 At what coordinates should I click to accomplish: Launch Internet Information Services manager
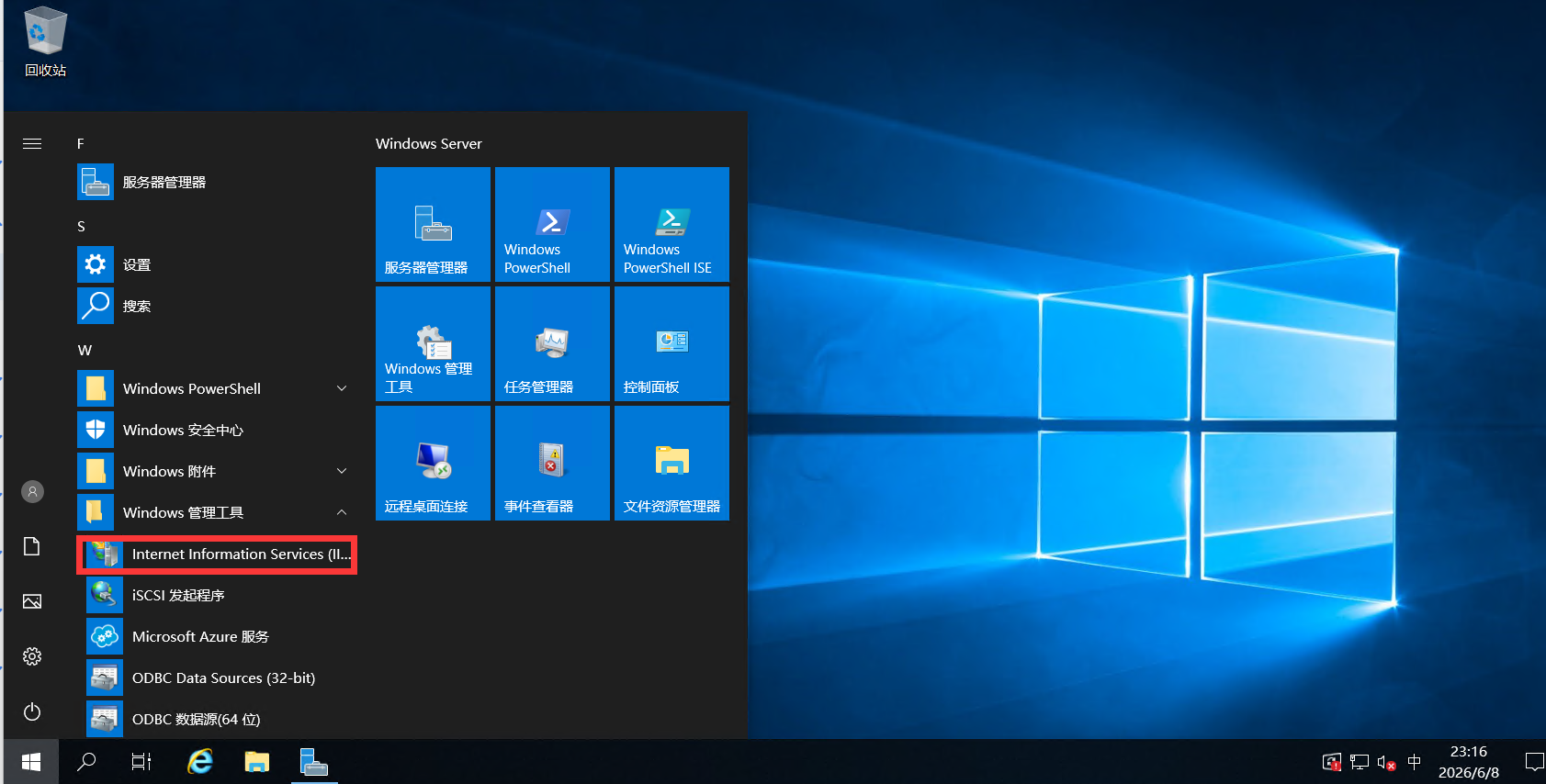[x=217, y=554]
